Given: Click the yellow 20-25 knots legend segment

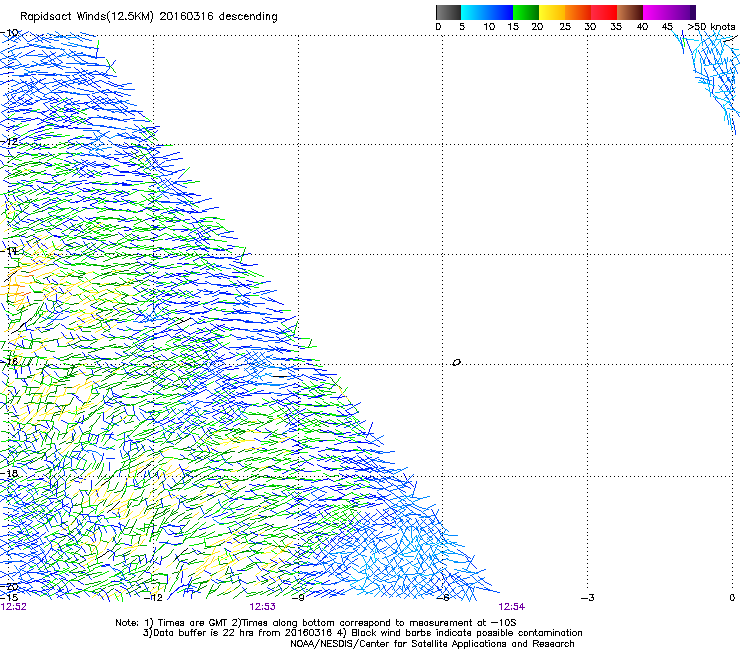Looking at the screenshot, I should (x=552, y=12).
